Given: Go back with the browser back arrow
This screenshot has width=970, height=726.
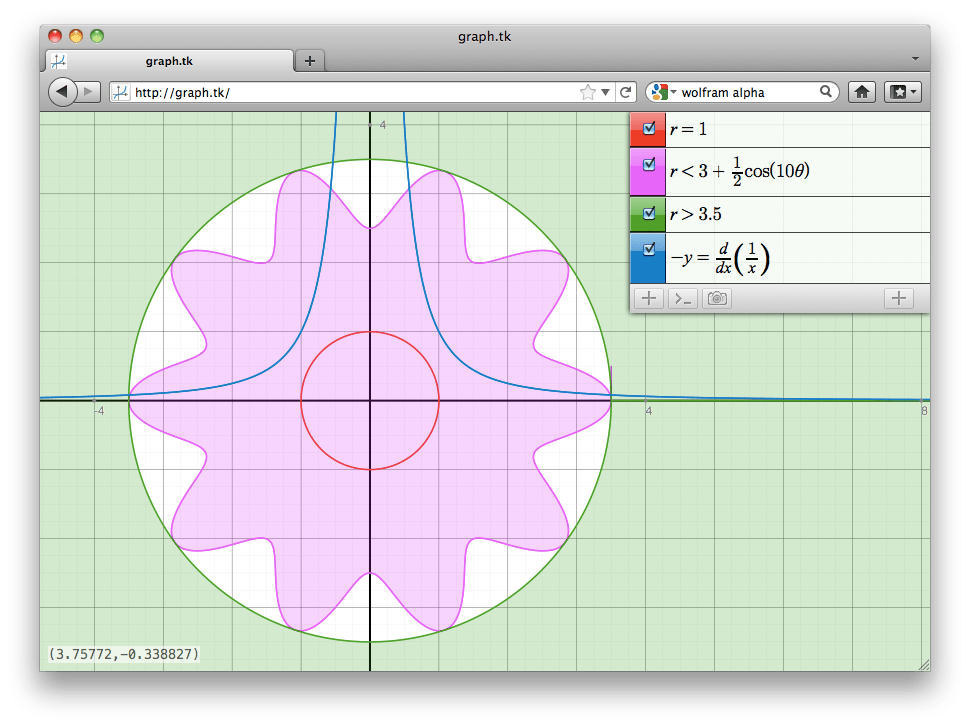Looking at the screenshot, I should coord(62,92).
